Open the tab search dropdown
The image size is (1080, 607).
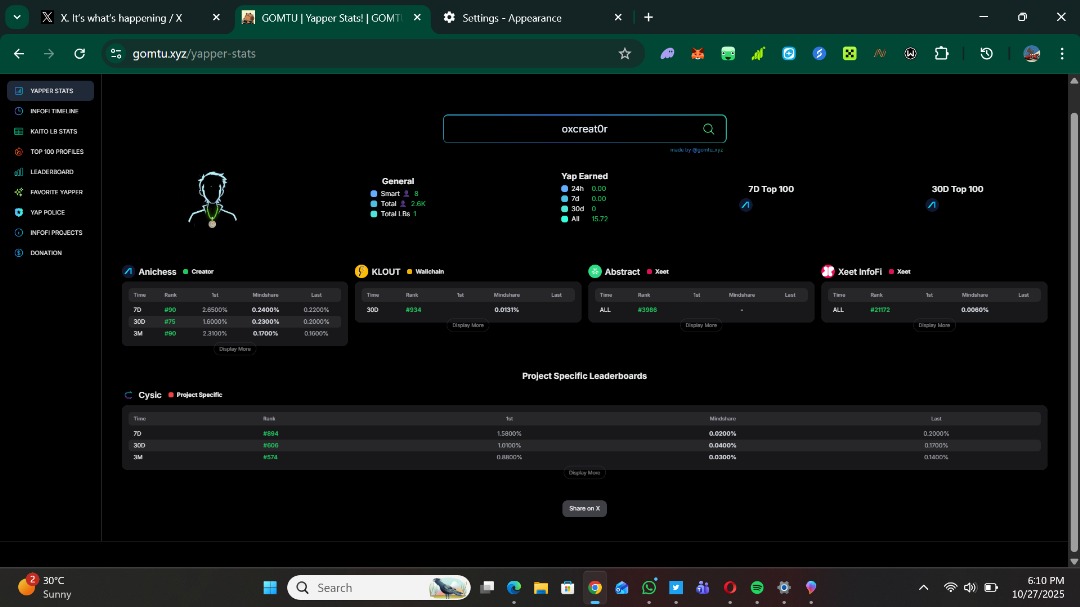[17, 17]
